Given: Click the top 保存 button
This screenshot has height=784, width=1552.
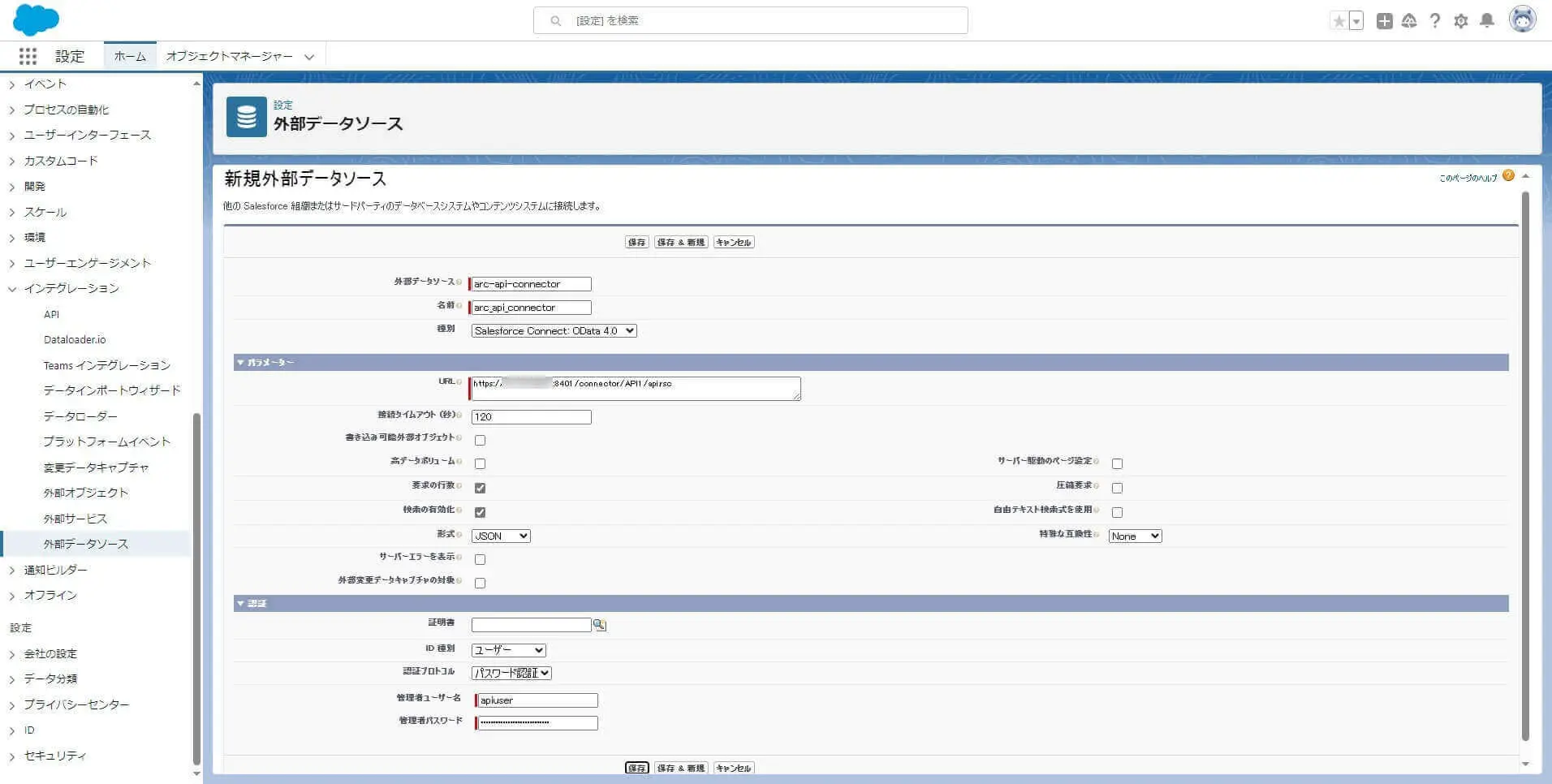Looking at the screenshot, I should 637,242.
